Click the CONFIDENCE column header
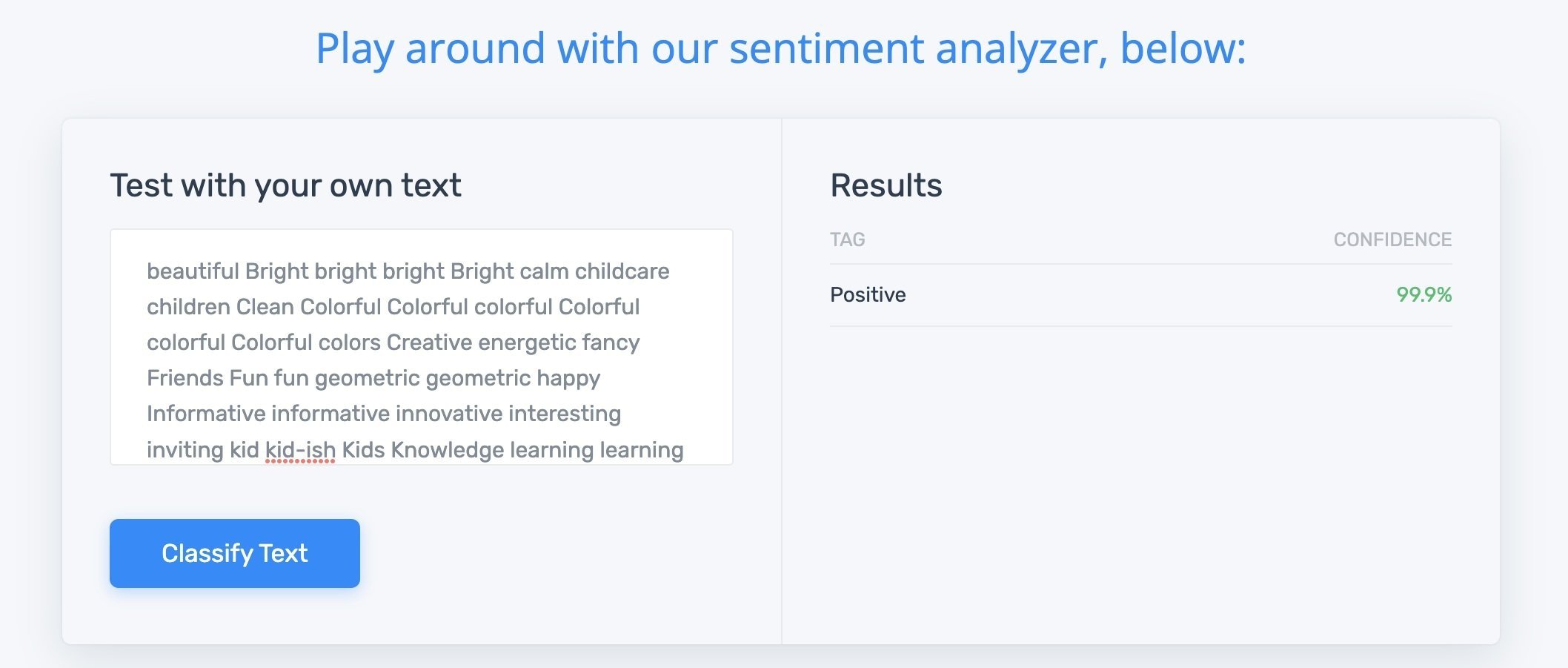Image resolution: width=1568 pixels, height=668 pixels. [1392, 239]
